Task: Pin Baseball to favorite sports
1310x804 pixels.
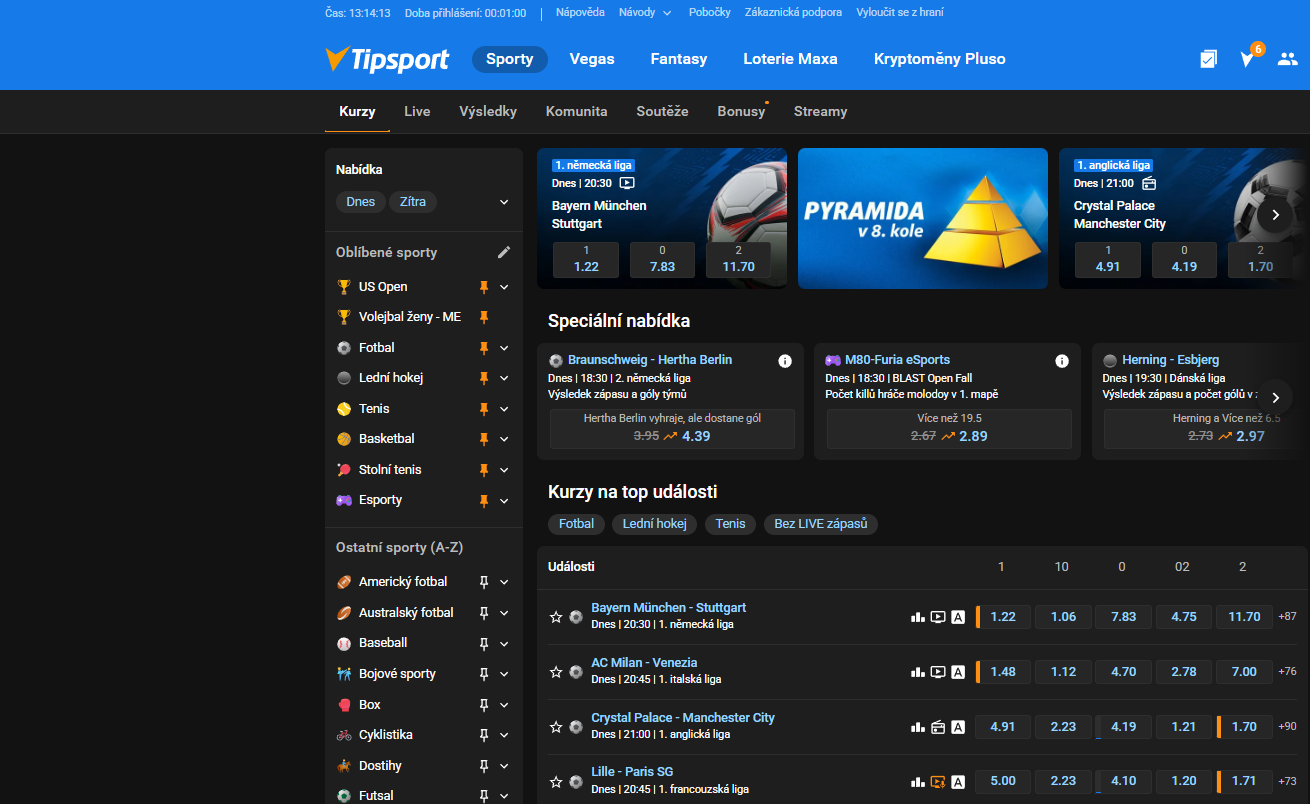Action: click(x=484, y=643)
